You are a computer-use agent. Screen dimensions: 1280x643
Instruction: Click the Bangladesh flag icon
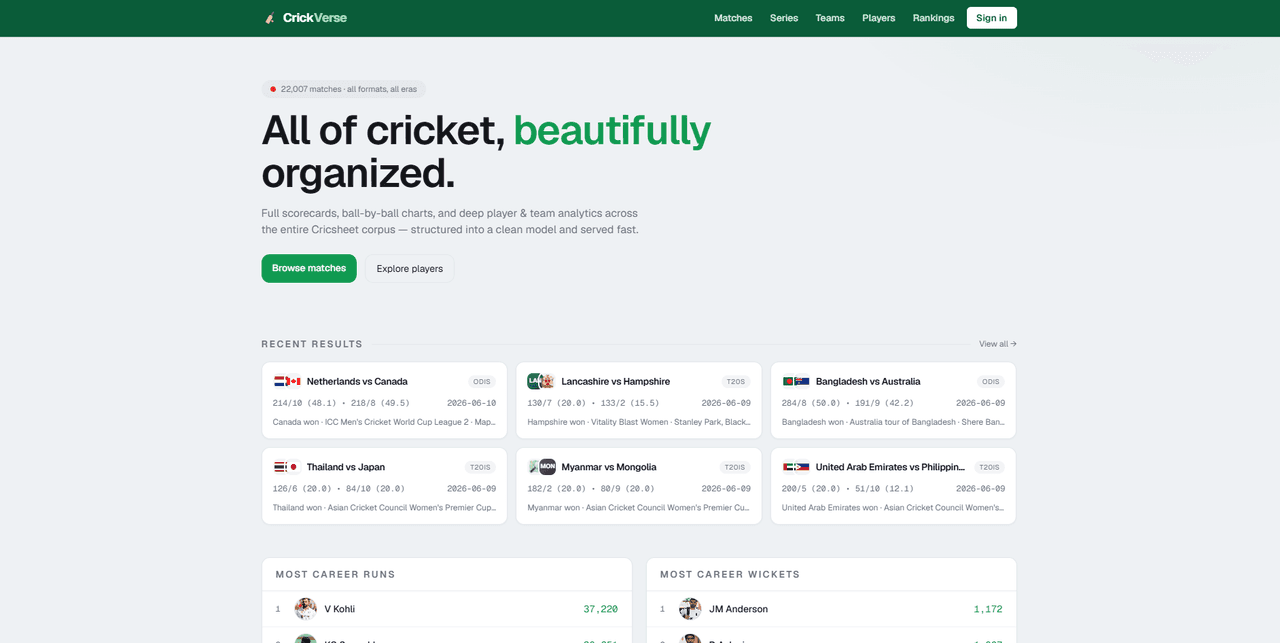pos(789,381)
